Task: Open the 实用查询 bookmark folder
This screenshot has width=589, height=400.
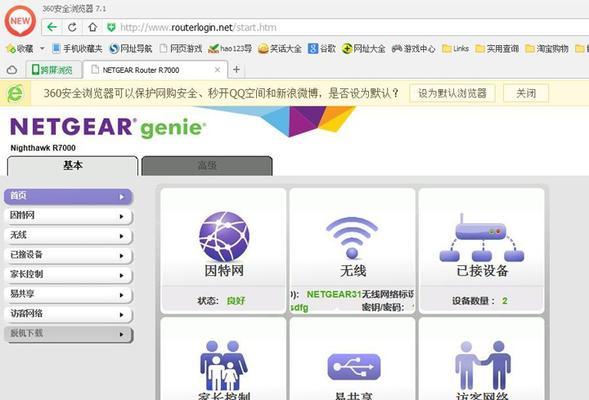Action: click(x=497, y=48)
